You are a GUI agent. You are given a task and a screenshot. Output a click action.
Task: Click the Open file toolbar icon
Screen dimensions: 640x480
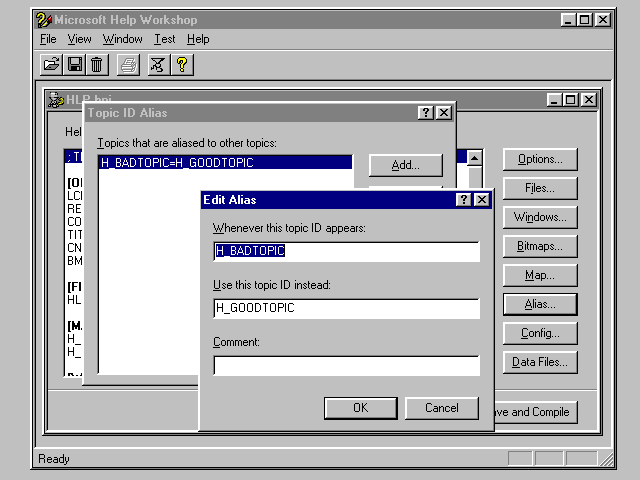[x=51, y=65]
